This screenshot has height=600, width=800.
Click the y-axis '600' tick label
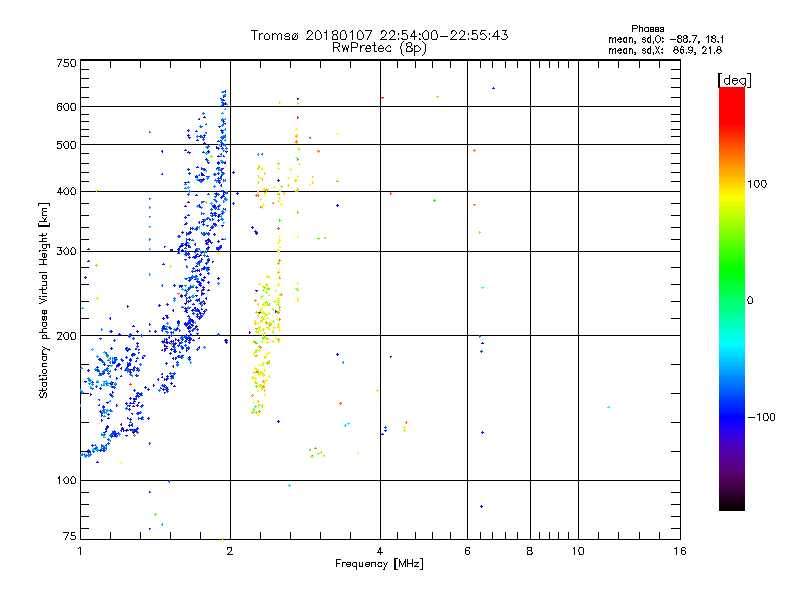tap(67, 107)
